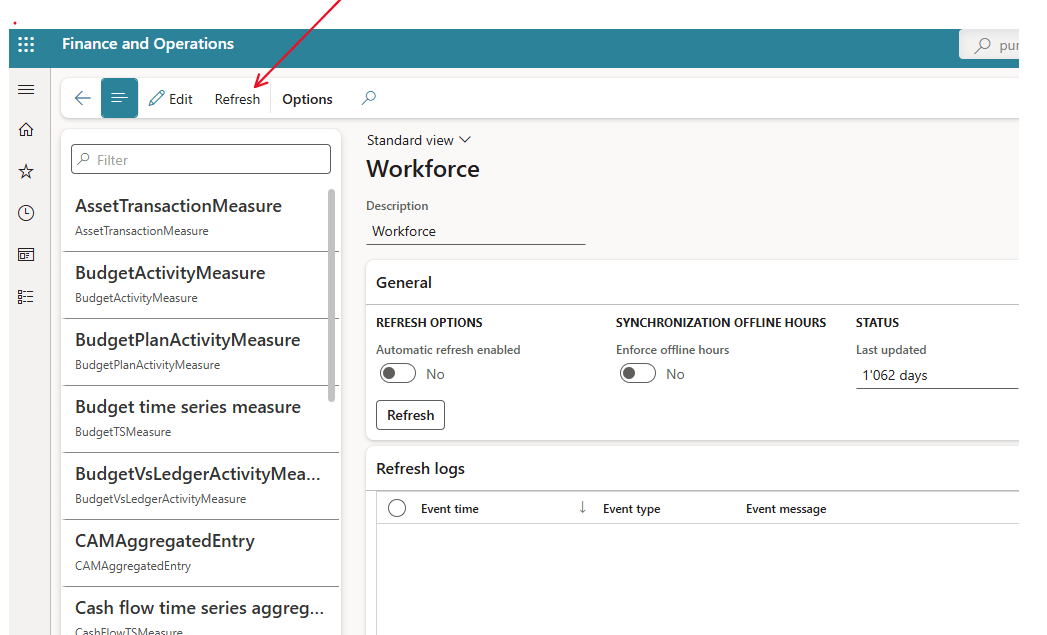
Task: Open Workspaces icon in sidebar
Action: [x=26, y=255]
